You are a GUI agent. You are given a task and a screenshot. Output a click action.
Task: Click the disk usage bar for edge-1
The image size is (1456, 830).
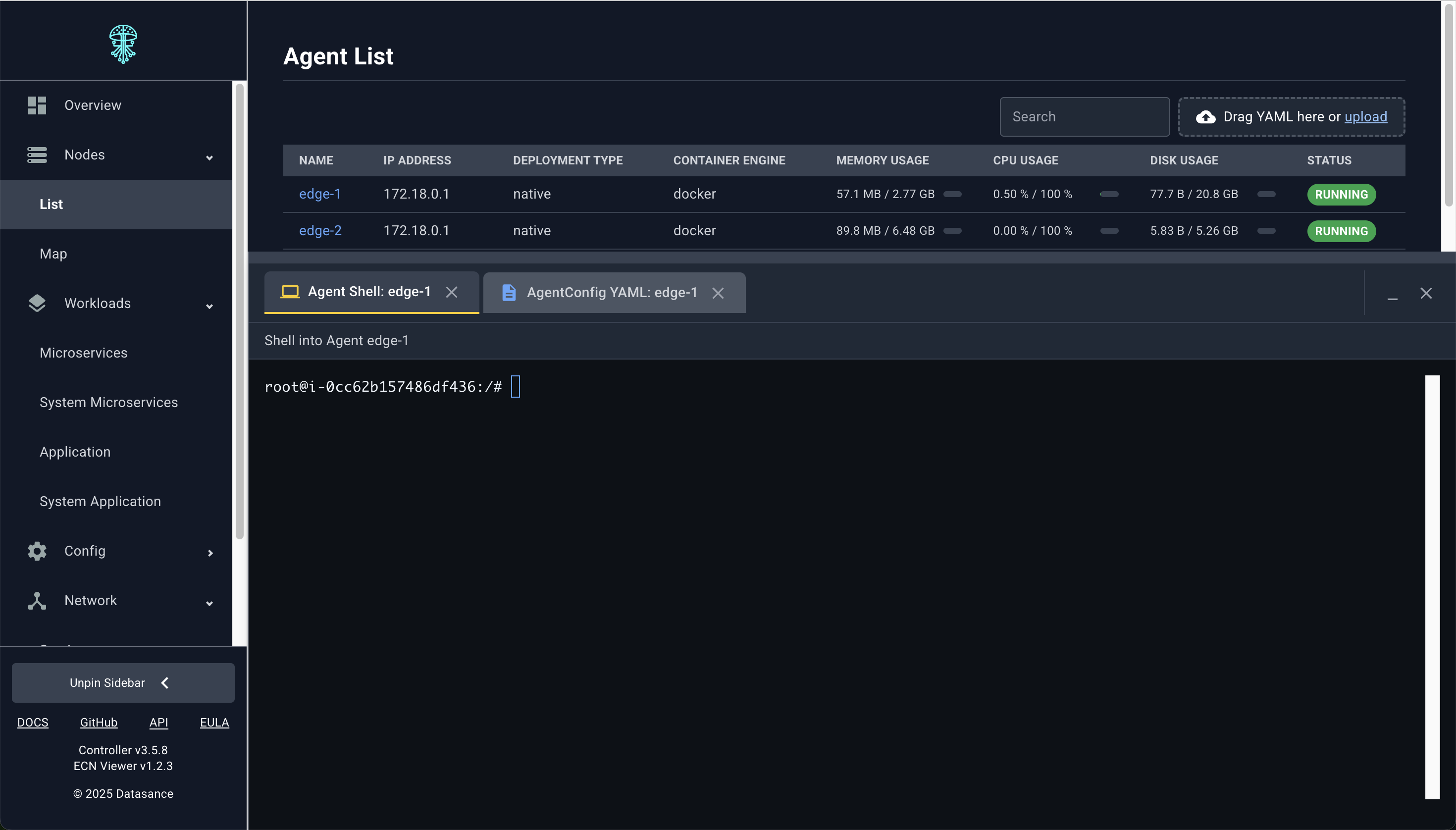(x=1266, y=194)
